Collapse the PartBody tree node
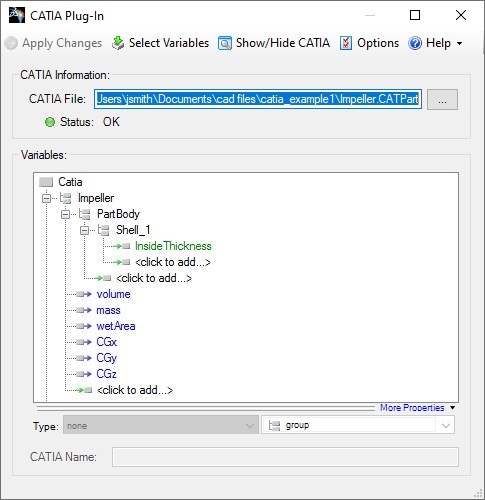This screenshot has height=500, width=485. click(x=66, y=214)
